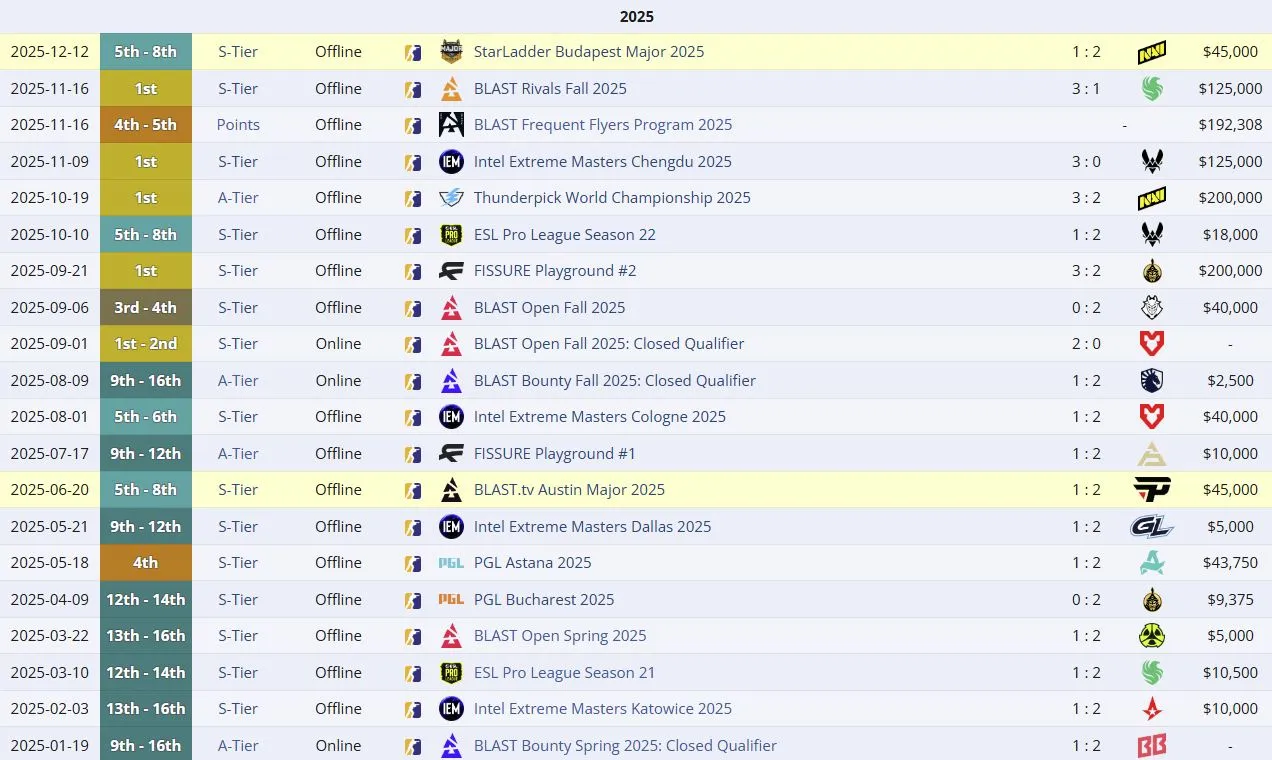Open BLAST Rivals Fall 2025 link
The image size is (1272, 760).
click(550, 88)
